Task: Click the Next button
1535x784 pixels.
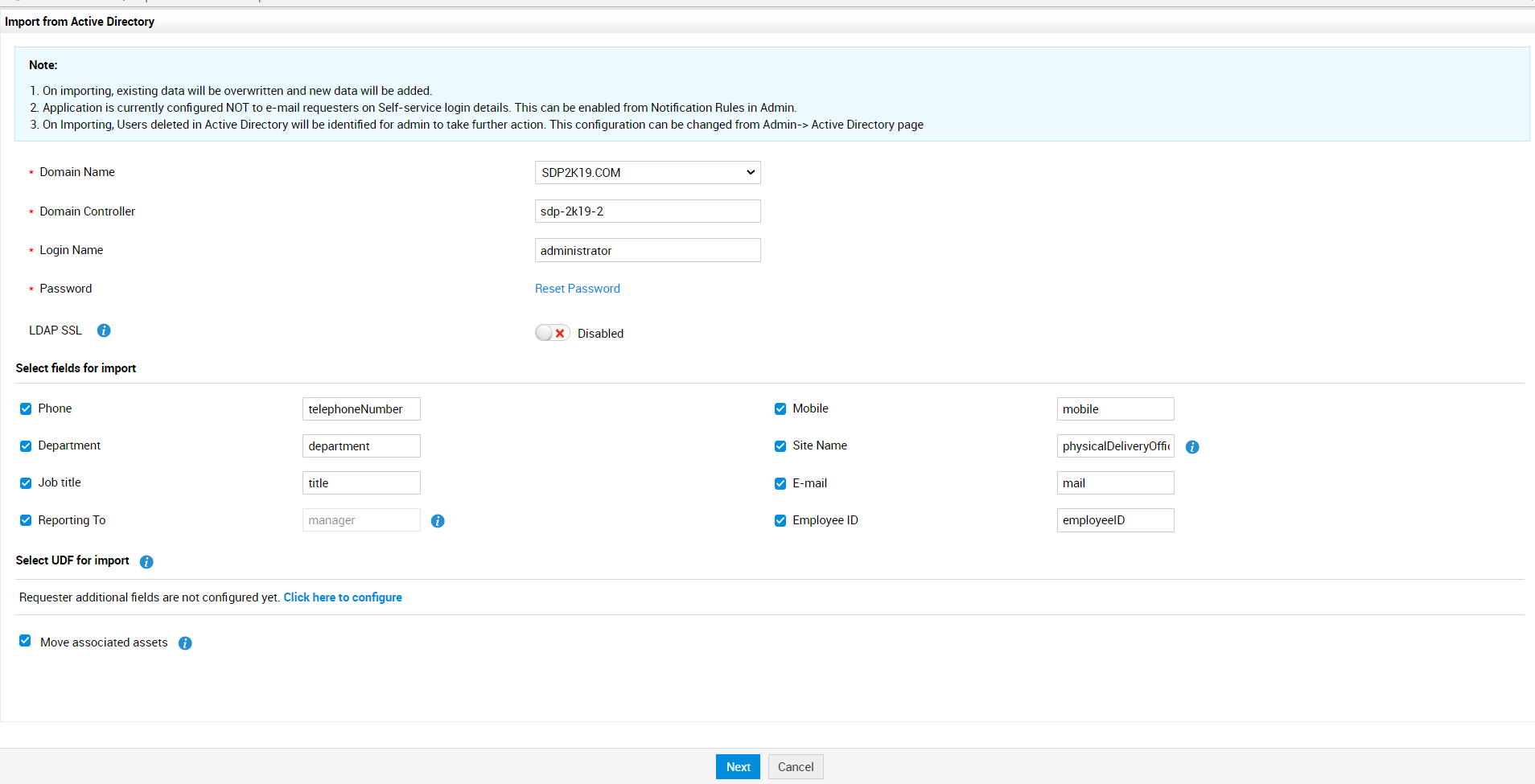Action: [x=737, y=766]
